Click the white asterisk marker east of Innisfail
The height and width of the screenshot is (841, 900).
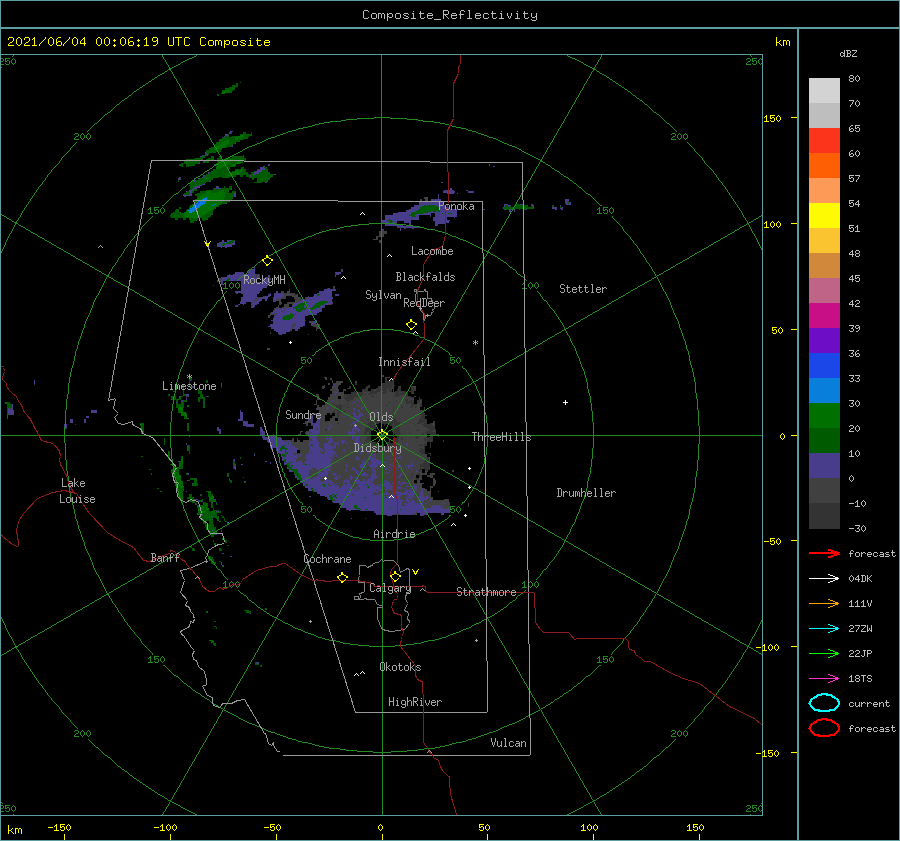[475, 343]
